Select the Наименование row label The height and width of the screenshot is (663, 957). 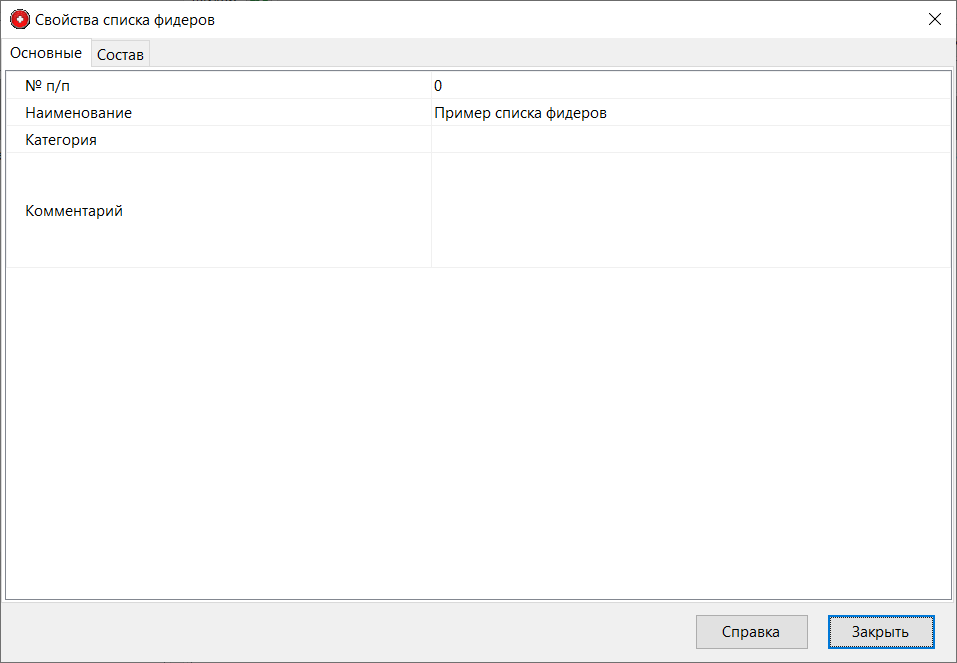(x=78, y=113)
